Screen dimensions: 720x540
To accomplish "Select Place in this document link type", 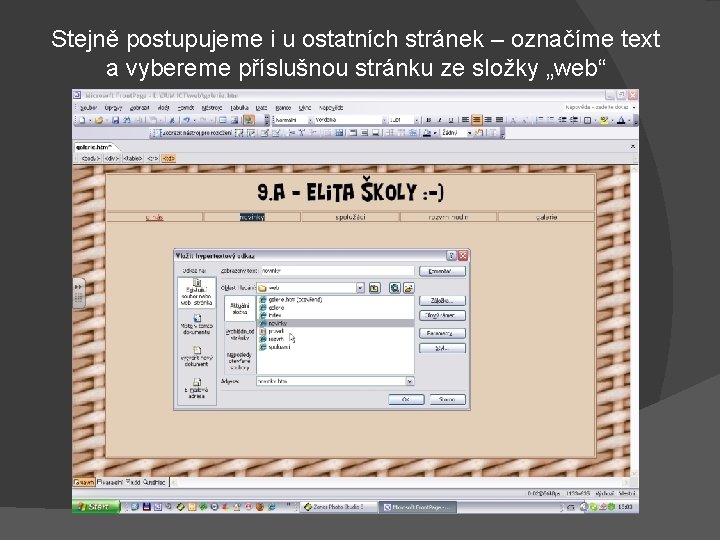I will (x=197, y=324).
